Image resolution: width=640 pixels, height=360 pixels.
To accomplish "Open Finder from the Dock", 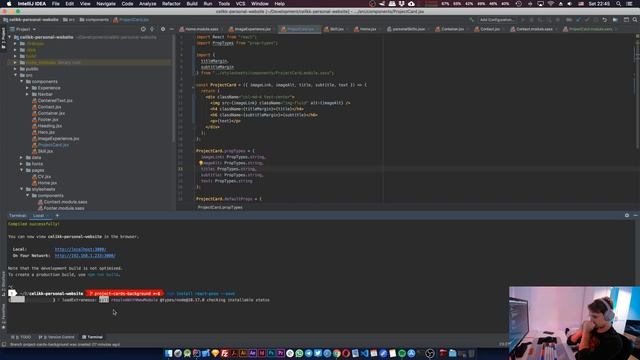I will [169, 353].
